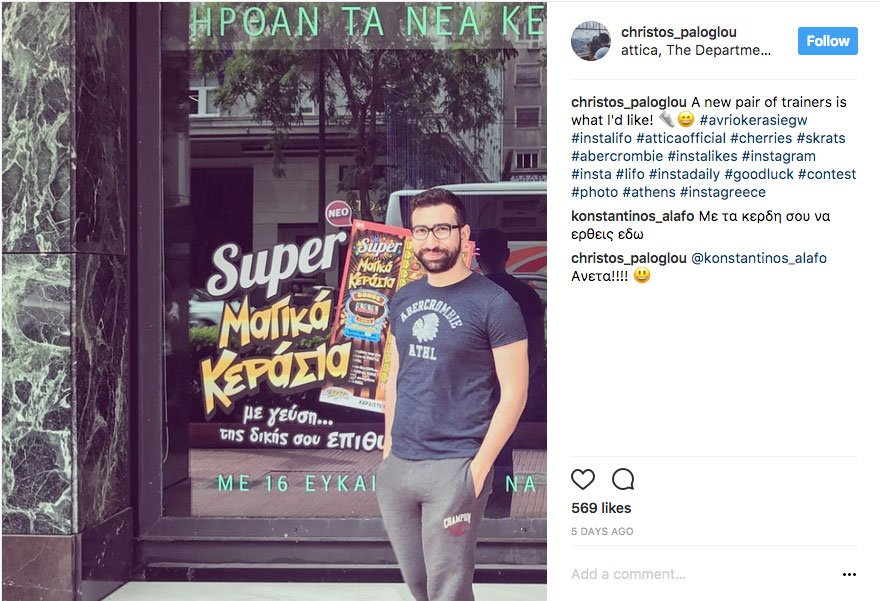880x601 pixels.
Task: Open hashtag #cherries
Action: (761, 138)
